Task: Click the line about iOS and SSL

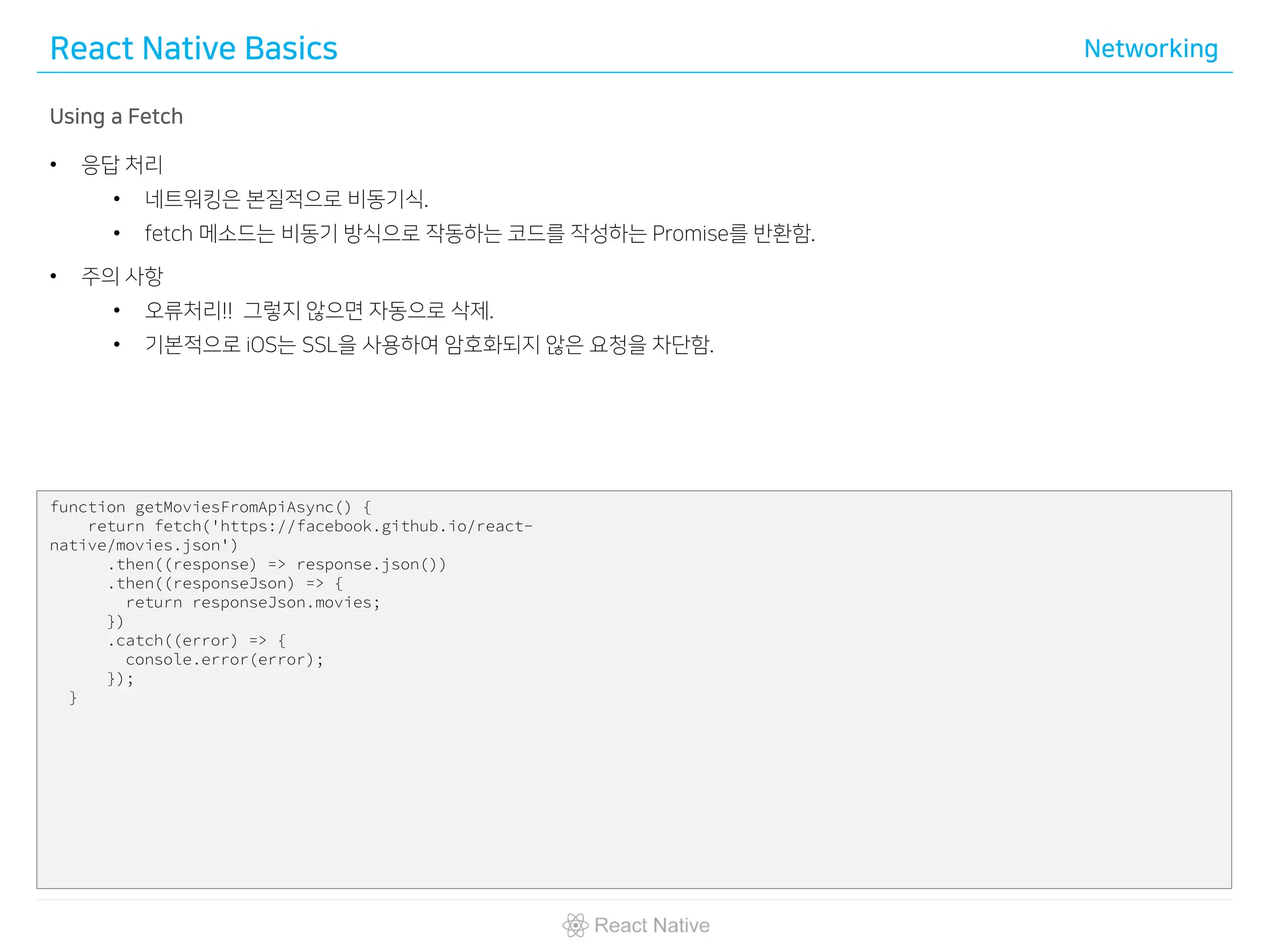Action: tap(430, 345)
